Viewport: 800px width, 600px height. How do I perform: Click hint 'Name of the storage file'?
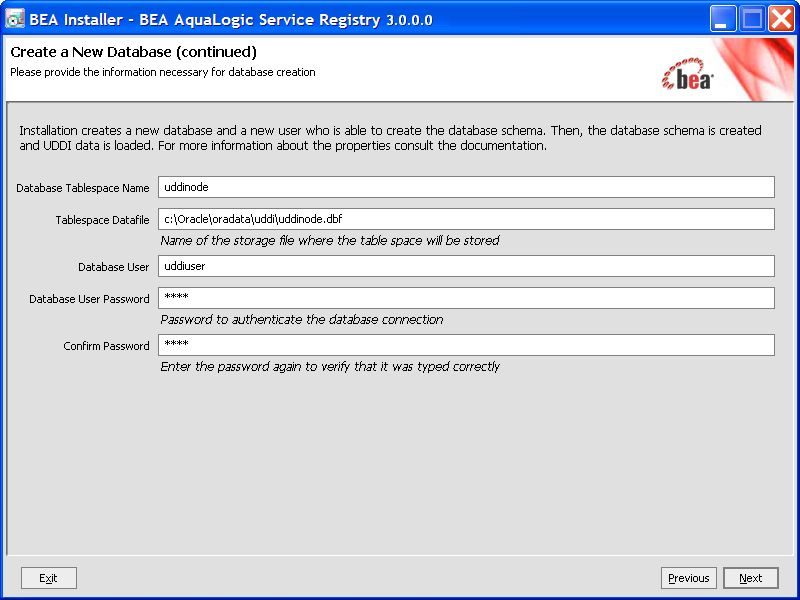tap(330, 240)
